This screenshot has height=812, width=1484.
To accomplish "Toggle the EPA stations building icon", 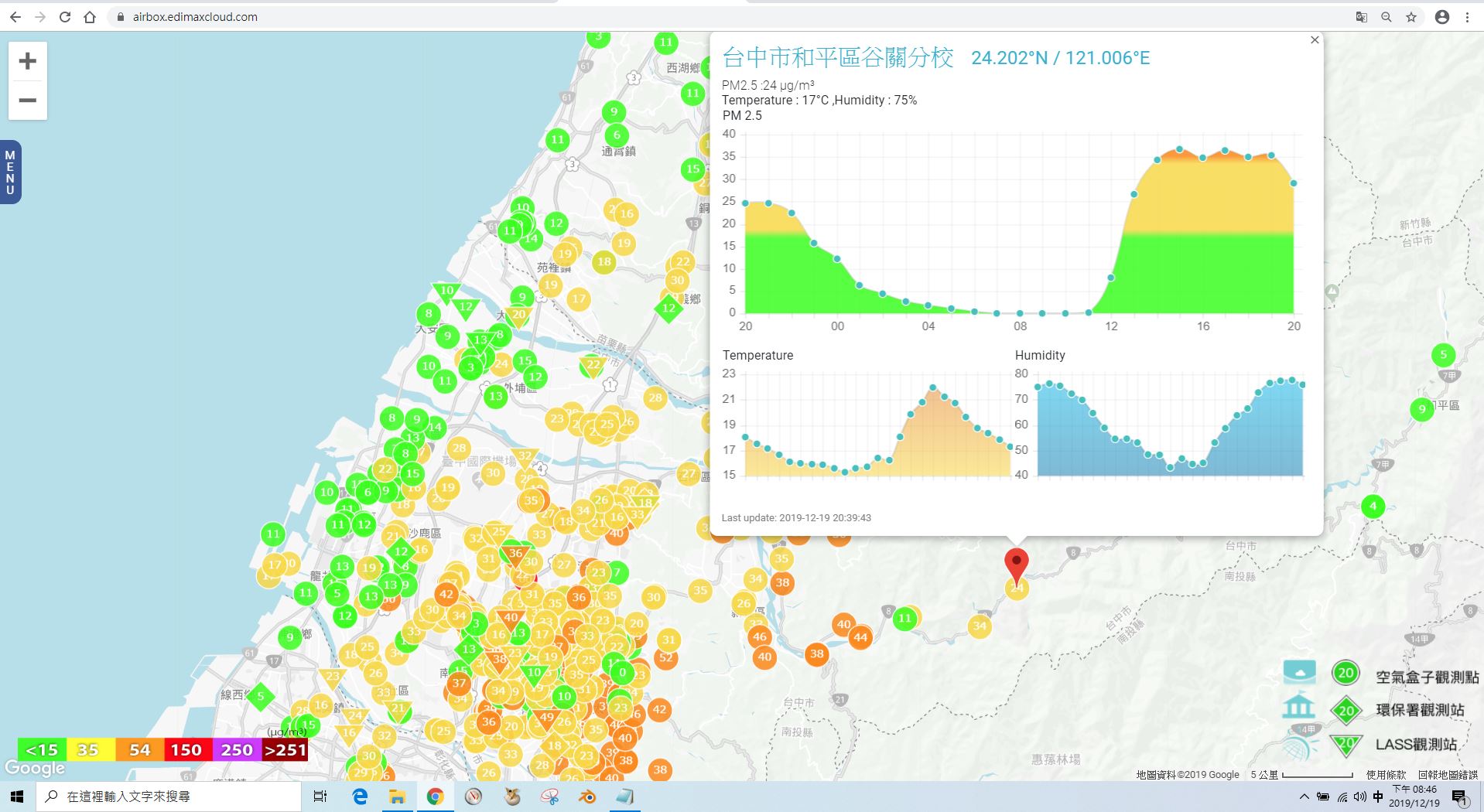I will pyautogui.click(x=1298, y=707).
